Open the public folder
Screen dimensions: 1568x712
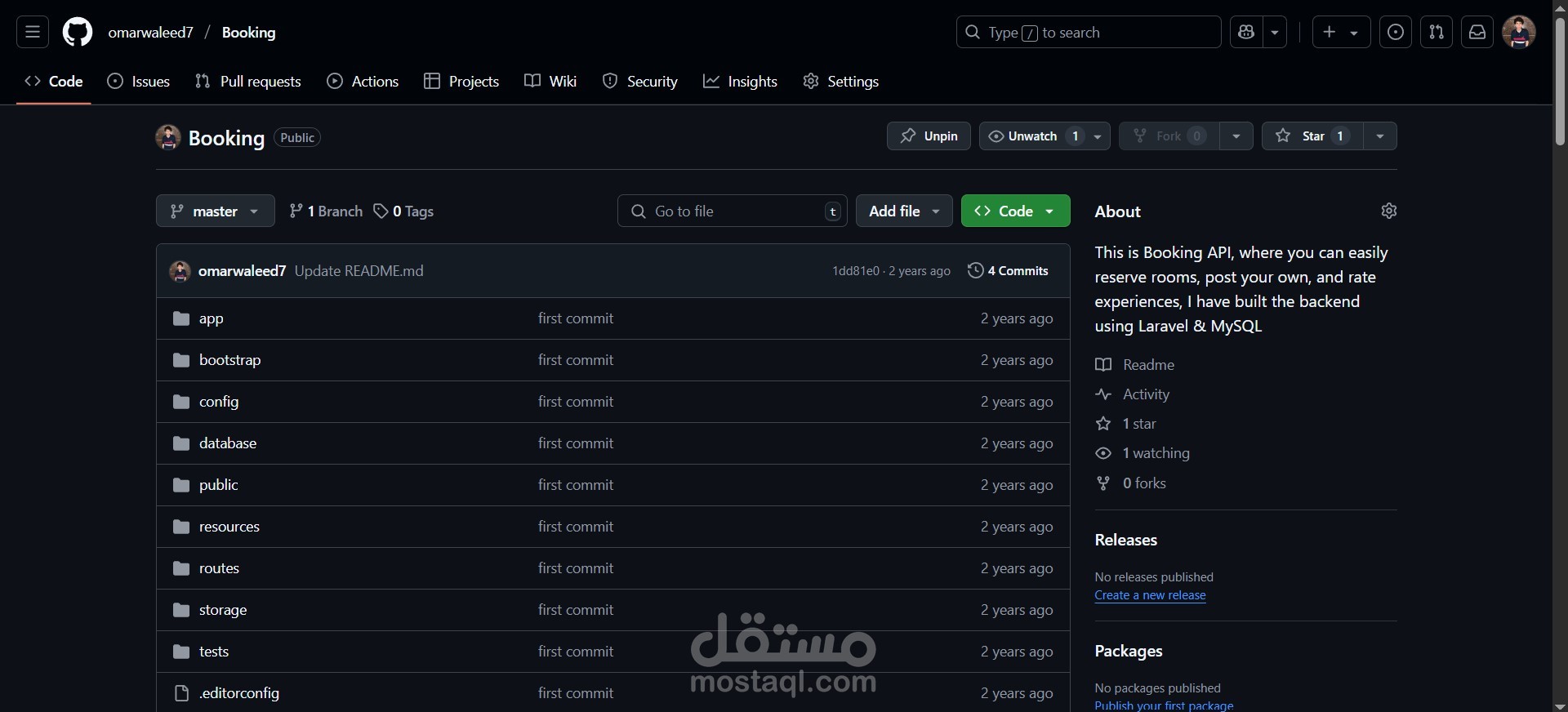pos(218,485)
